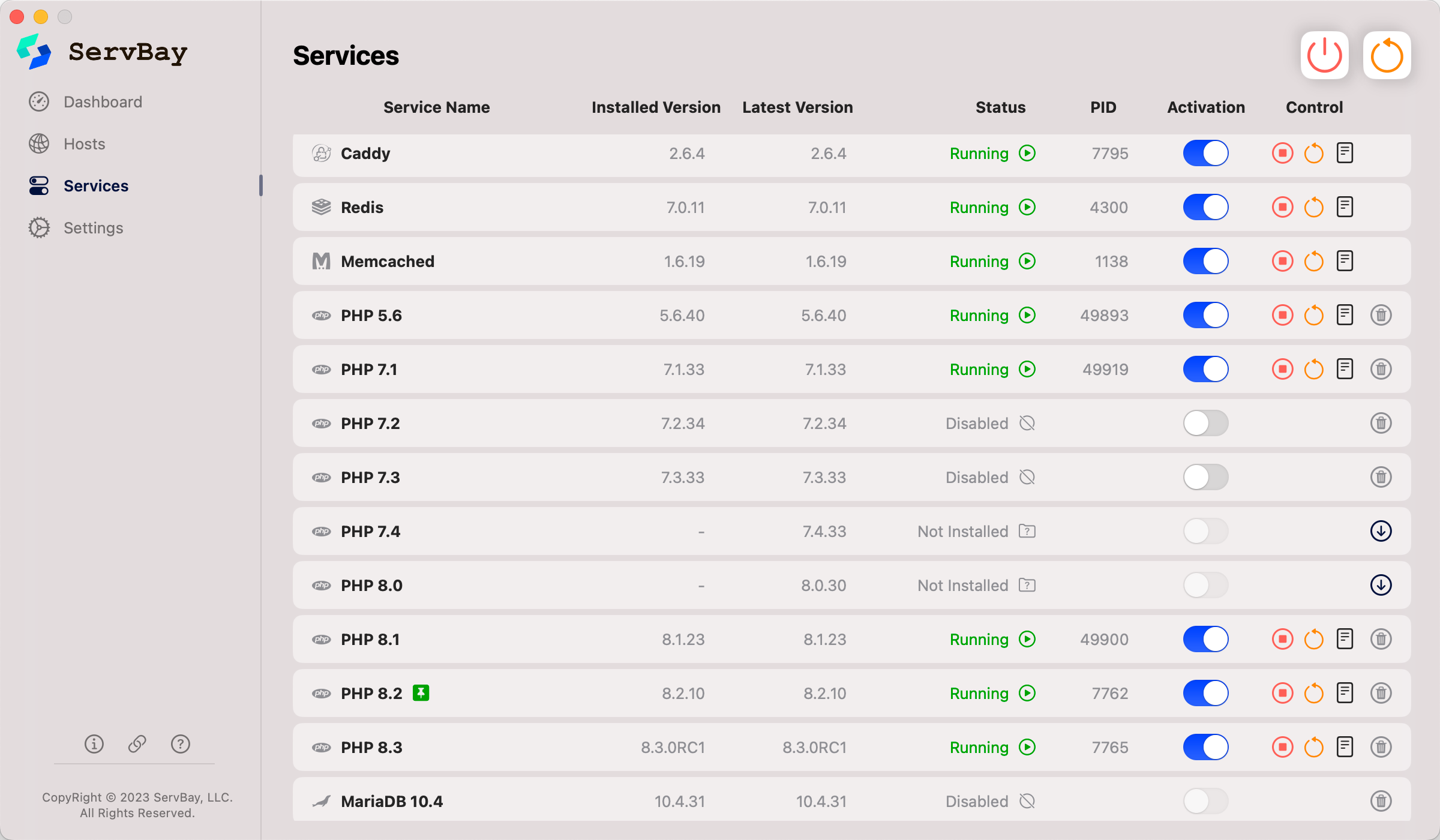Viewport: 1440px width, 840px height.
Task: Stop the Caddy service
Action: [1282, 153]
